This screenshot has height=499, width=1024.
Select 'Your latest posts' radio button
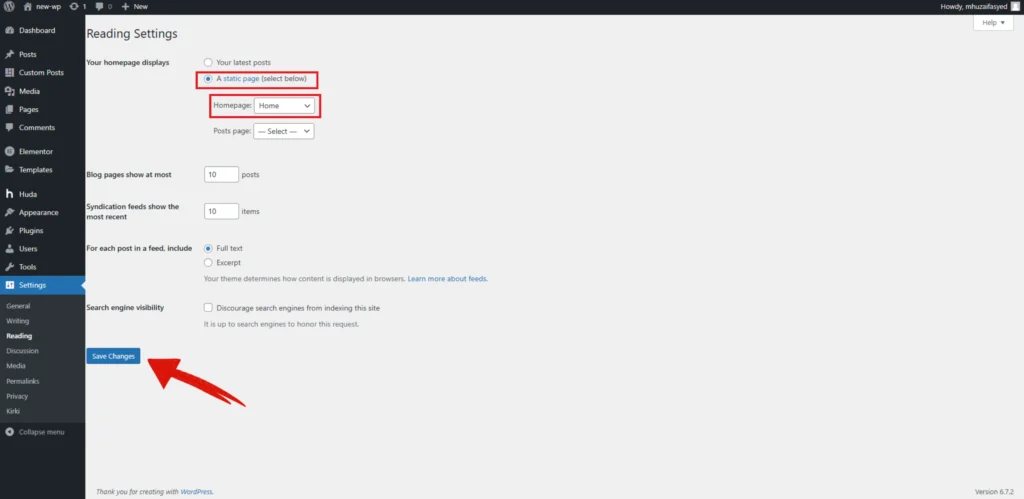[x=208, y=62]
